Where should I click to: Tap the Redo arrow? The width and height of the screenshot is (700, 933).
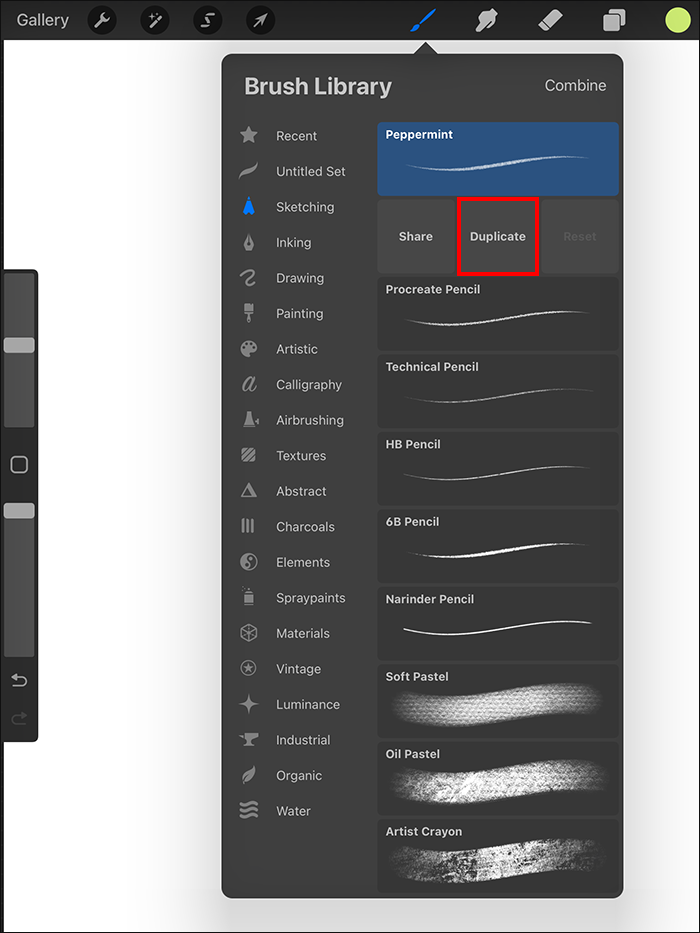19,719
